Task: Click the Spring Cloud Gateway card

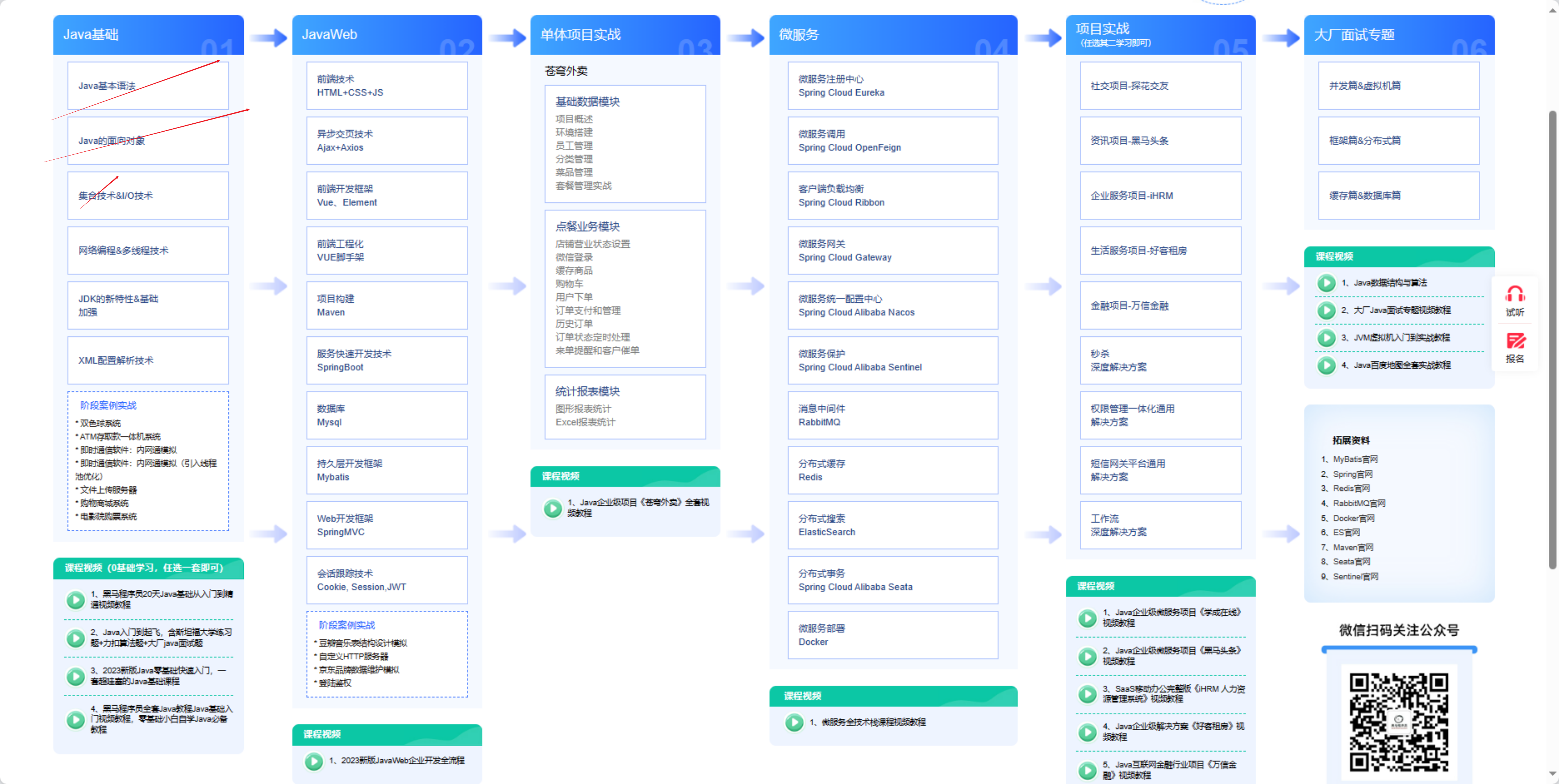Action: tap(893, 250)
